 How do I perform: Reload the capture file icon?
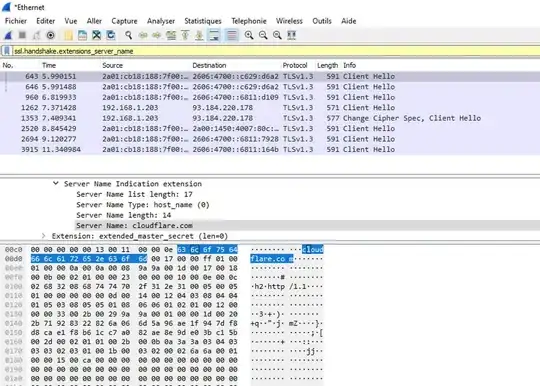tap(111, 35)
